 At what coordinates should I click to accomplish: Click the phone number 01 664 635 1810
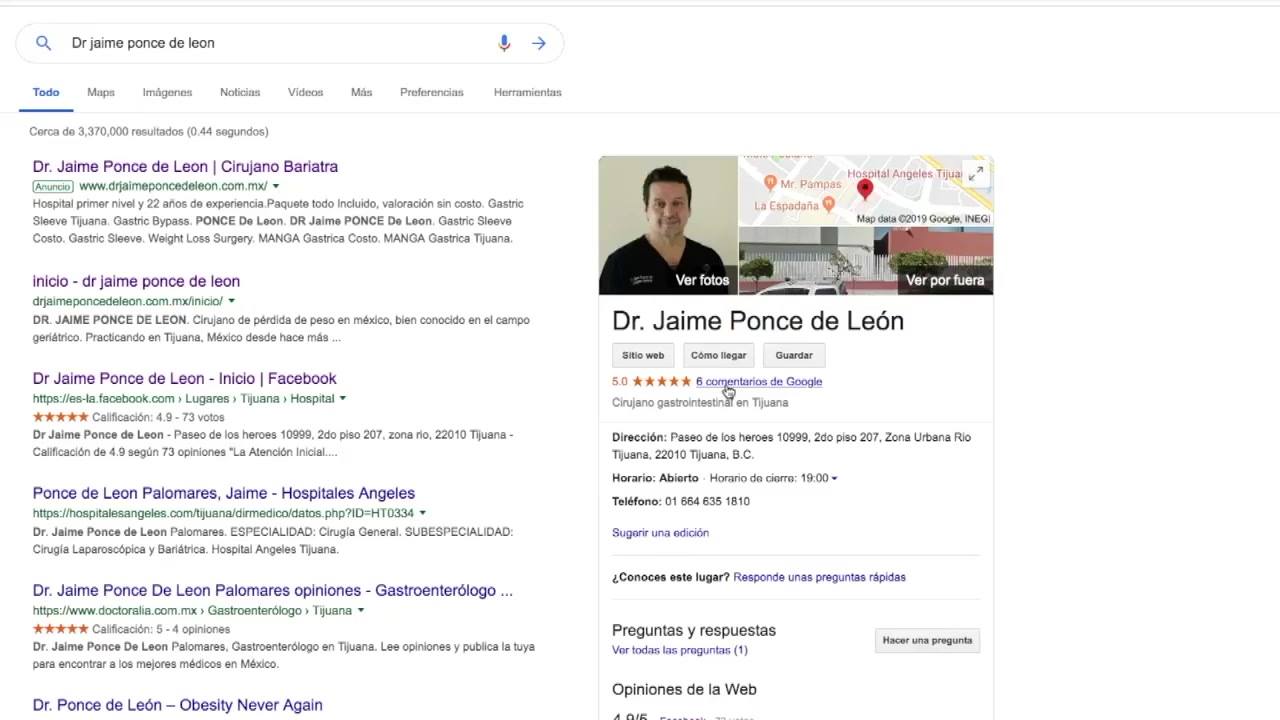[708, 501]
